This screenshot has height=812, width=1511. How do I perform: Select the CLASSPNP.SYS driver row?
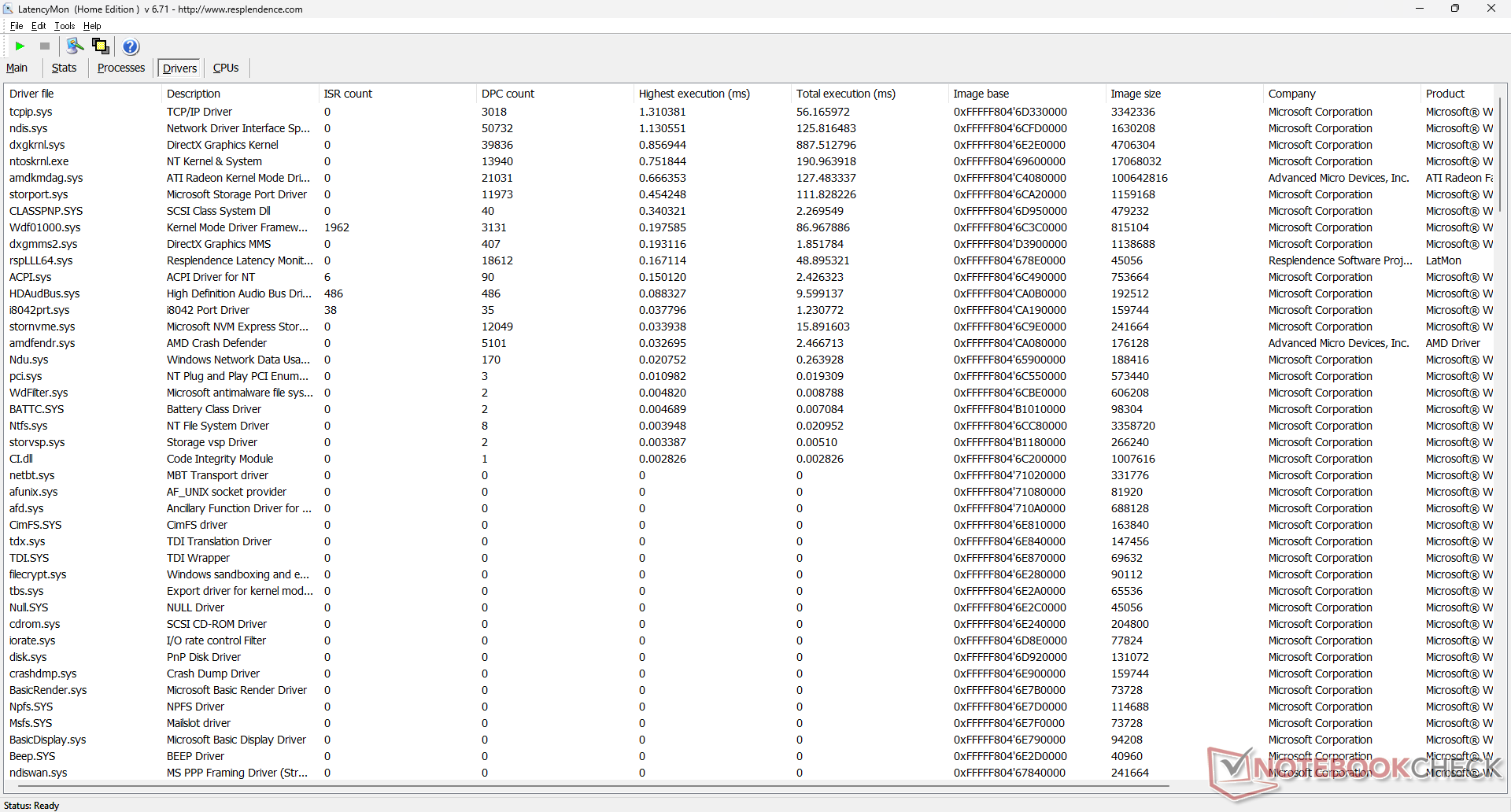(x=750, y=211)
